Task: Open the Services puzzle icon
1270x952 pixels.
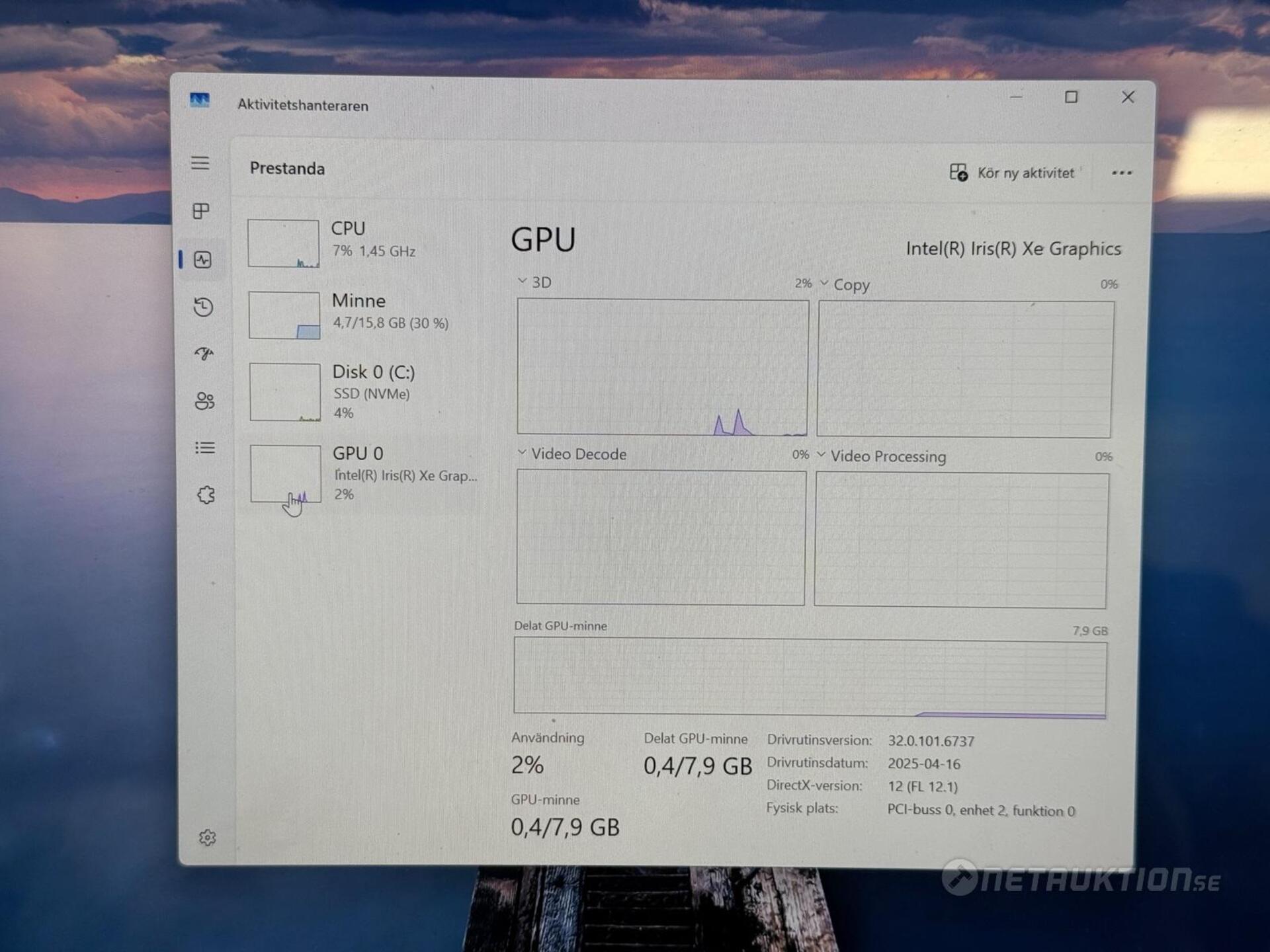Action: click(x=206, y=495)
